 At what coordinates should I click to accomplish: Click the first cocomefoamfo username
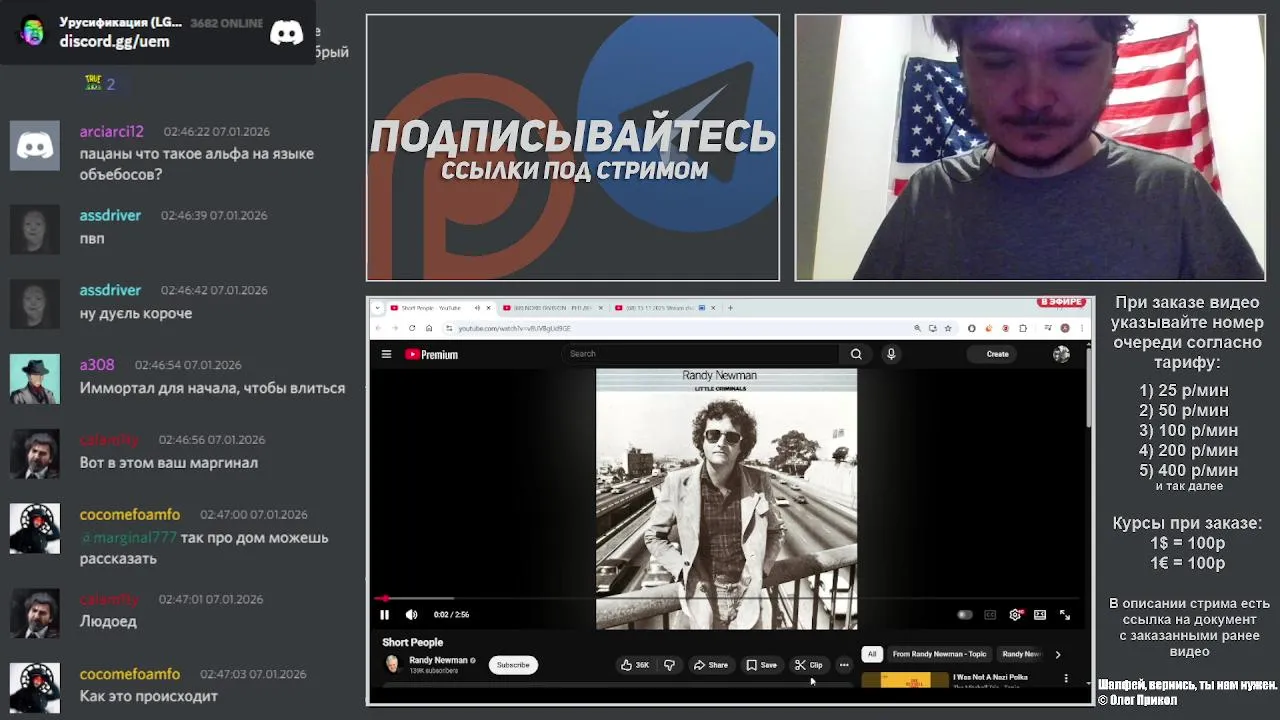pyautogui.click(x=130, y=514)
